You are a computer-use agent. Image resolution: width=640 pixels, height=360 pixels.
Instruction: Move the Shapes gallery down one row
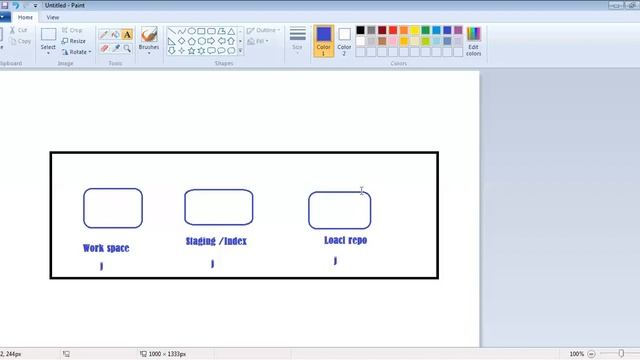240,41
